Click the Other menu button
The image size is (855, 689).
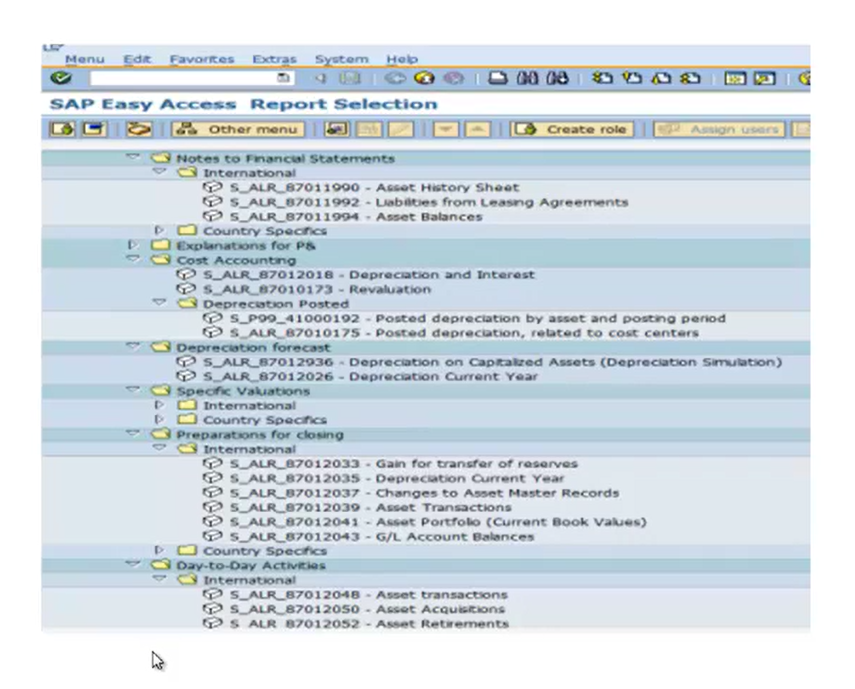238,129
